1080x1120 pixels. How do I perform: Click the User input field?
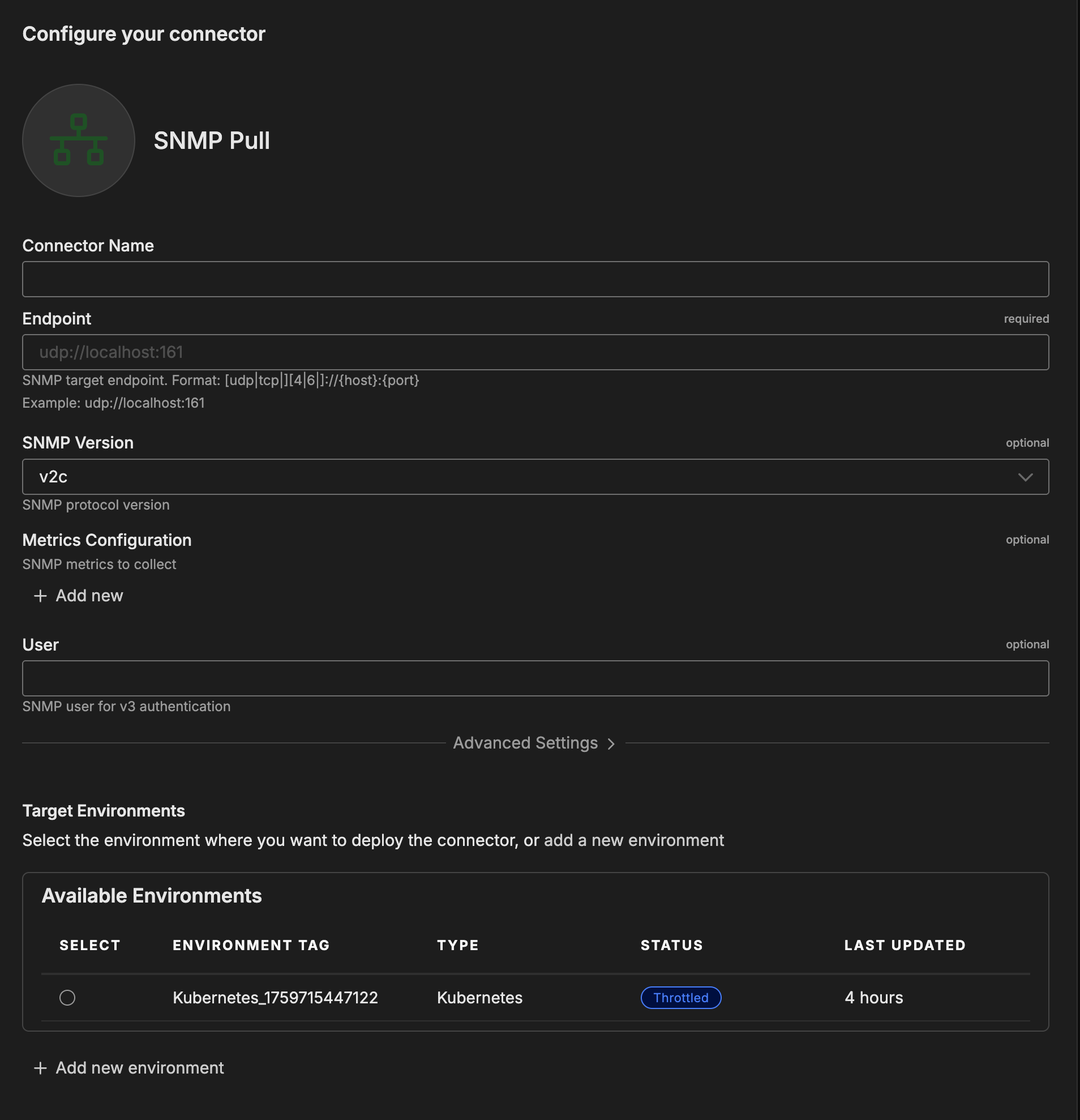coord(534,678)
